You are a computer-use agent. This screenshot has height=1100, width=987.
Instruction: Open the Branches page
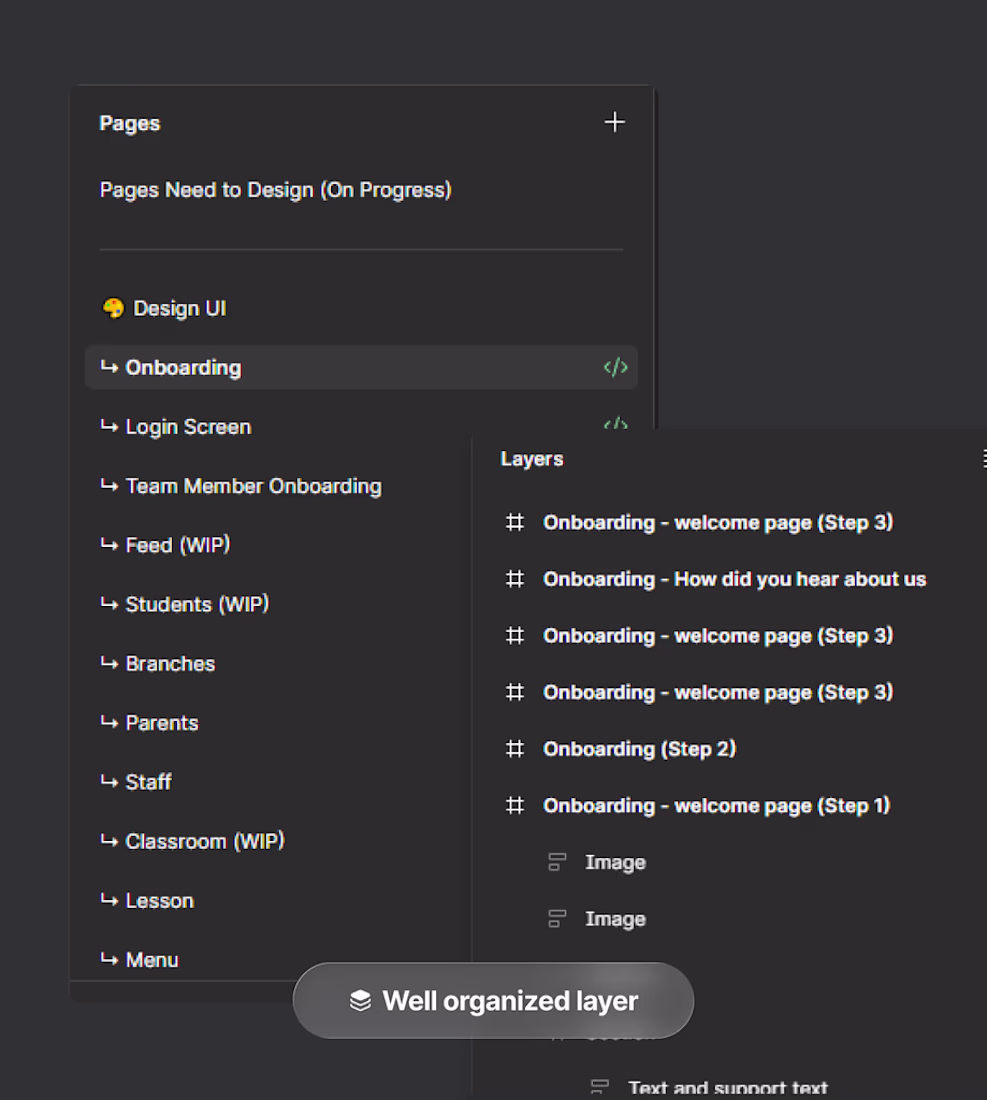pos(170,664)
